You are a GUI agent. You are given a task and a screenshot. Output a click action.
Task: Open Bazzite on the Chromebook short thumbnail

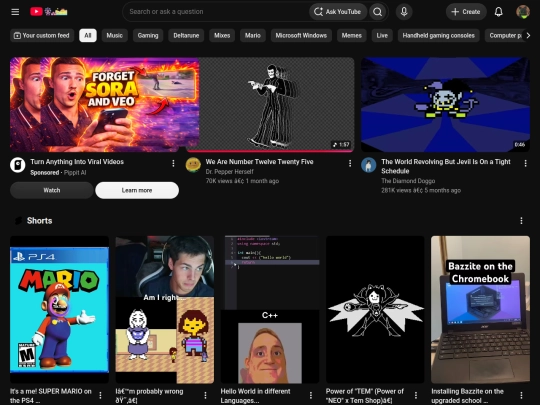[480, 310]
